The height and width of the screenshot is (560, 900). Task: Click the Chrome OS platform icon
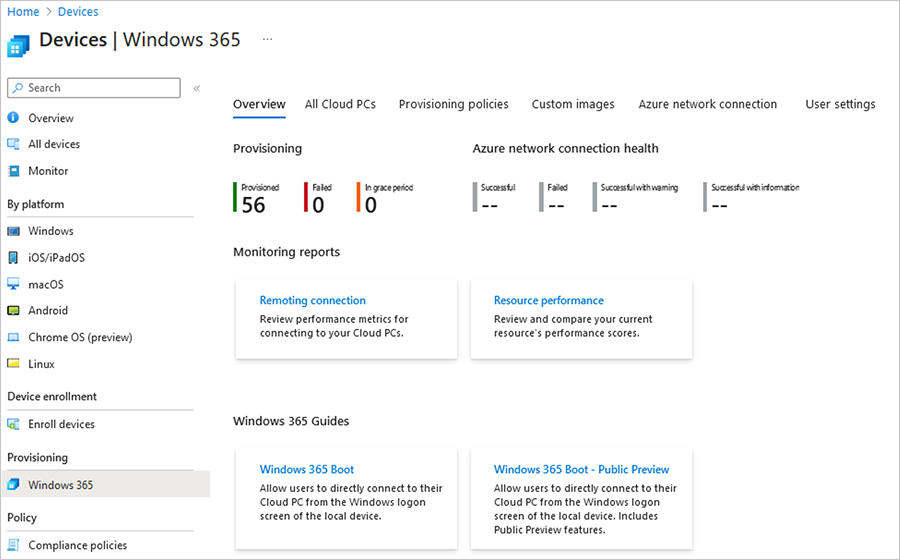(13, 337)
